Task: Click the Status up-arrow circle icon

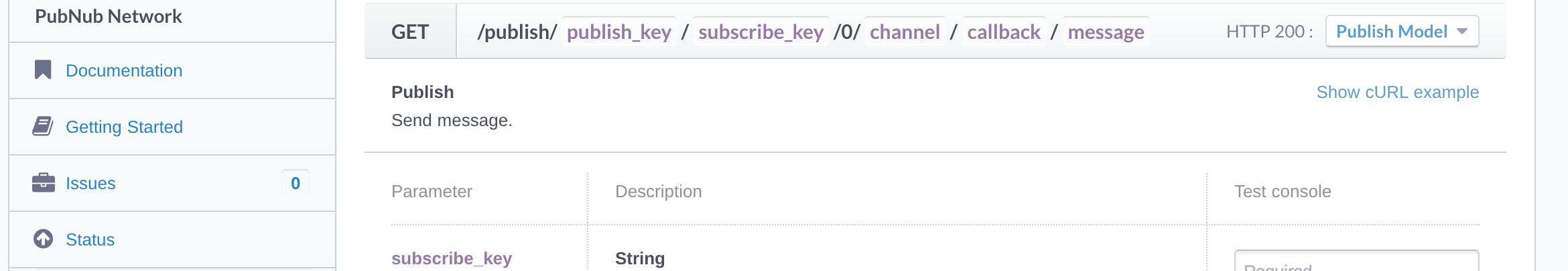Action: (x=44, y=239)
